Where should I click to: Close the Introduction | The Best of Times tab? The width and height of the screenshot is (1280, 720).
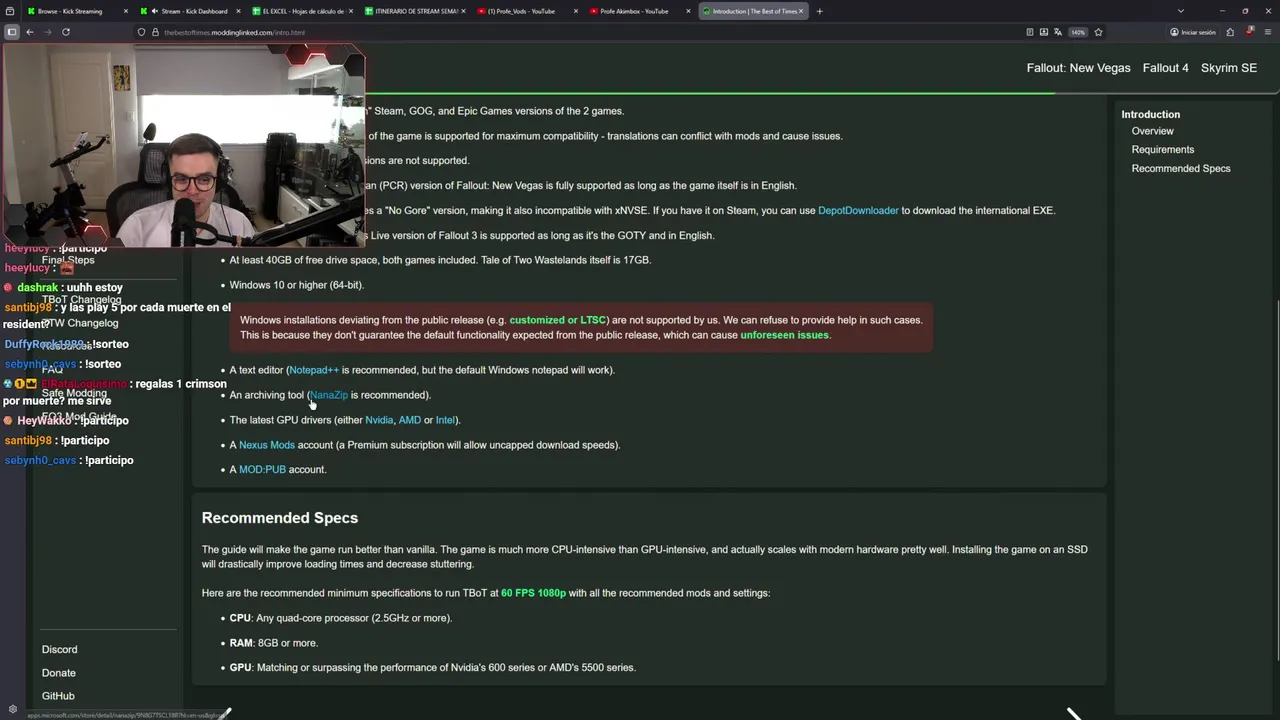coord(801,11)
